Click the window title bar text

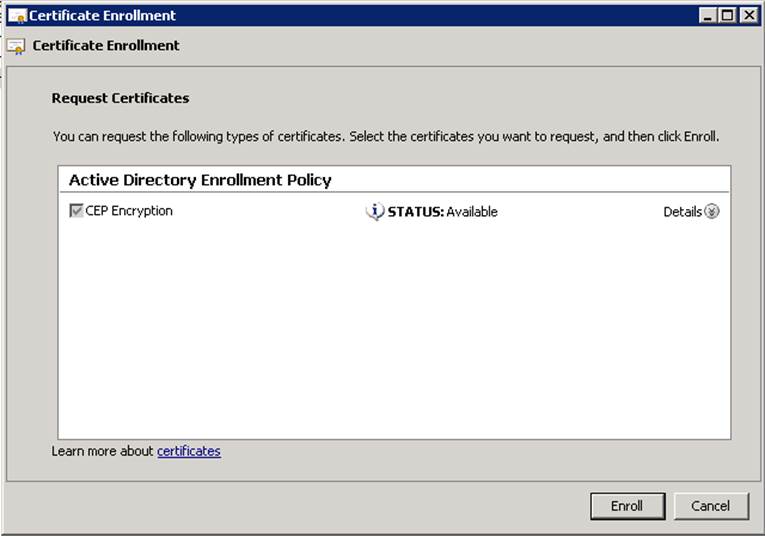(102, 16)
